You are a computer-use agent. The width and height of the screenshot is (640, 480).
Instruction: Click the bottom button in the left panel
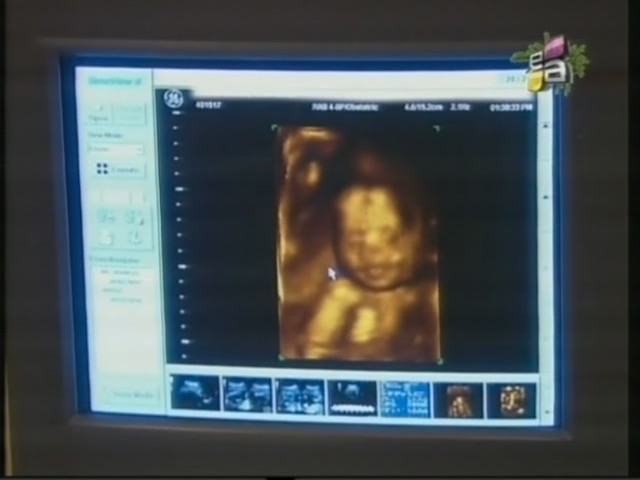click(128, 395)
